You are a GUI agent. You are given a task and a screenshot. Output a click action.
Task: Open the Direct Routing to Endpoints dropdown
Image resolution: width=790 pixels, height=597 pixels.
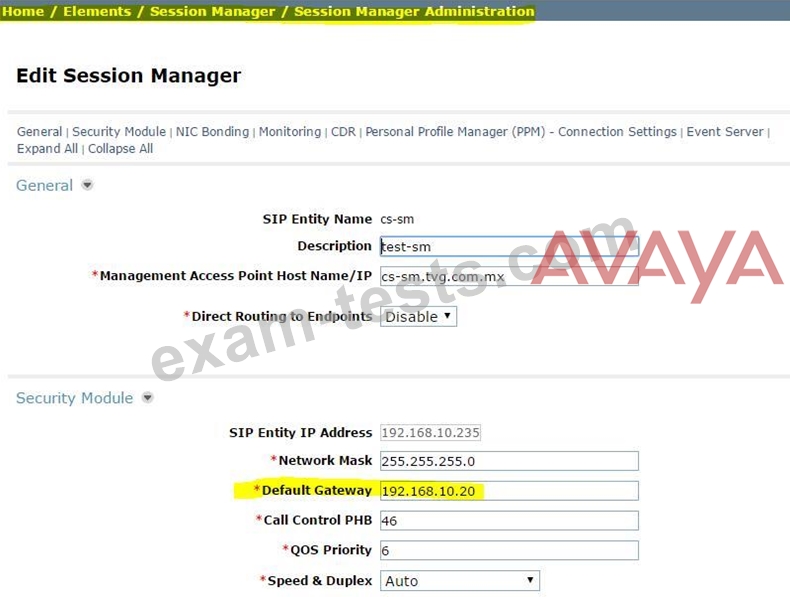pos(418,316)
